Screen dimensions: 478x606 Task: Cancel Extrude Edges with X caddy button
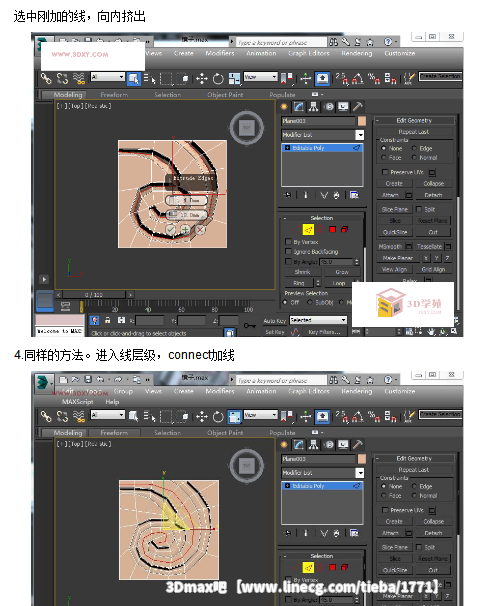coord(200,230)
